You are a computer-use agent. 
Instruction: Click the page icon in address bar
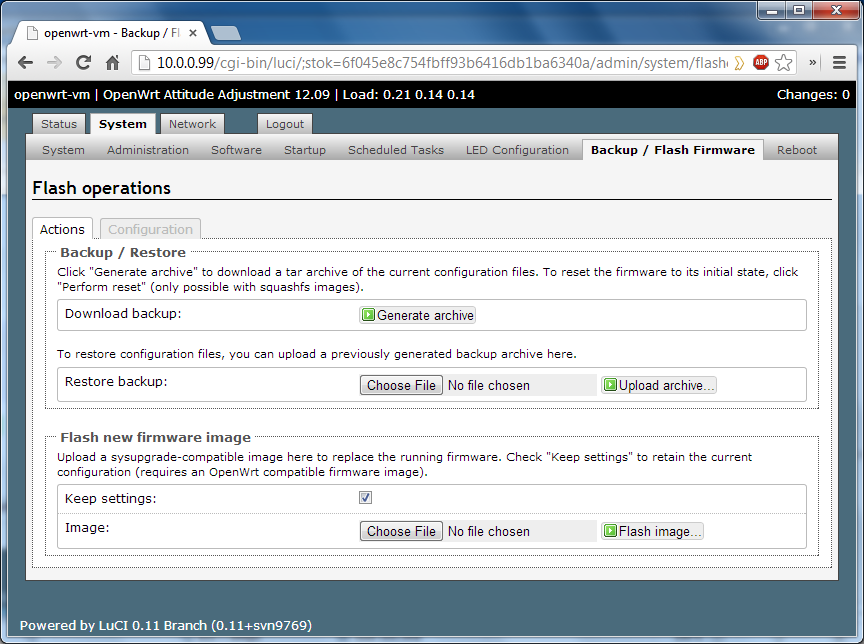(144, 63)
